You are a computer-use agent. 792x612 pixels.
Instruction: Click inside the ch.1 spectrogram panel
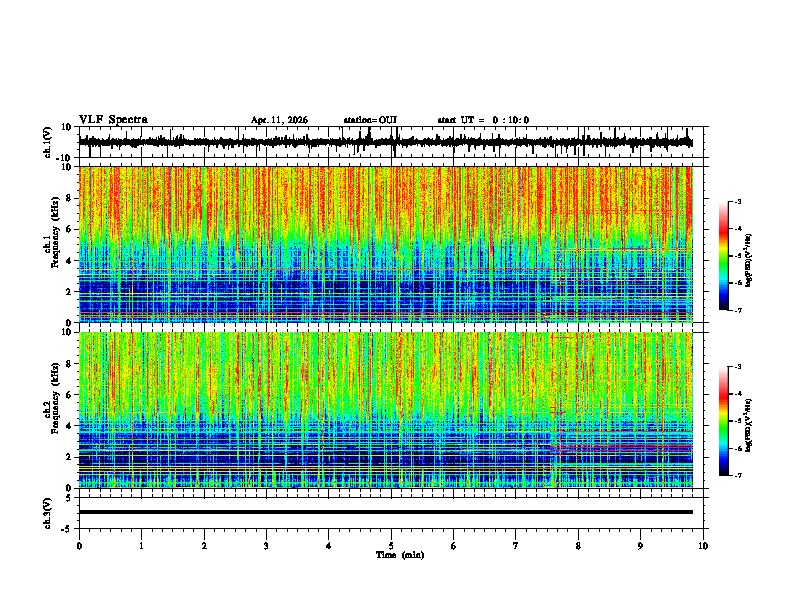tap(385, 244)
